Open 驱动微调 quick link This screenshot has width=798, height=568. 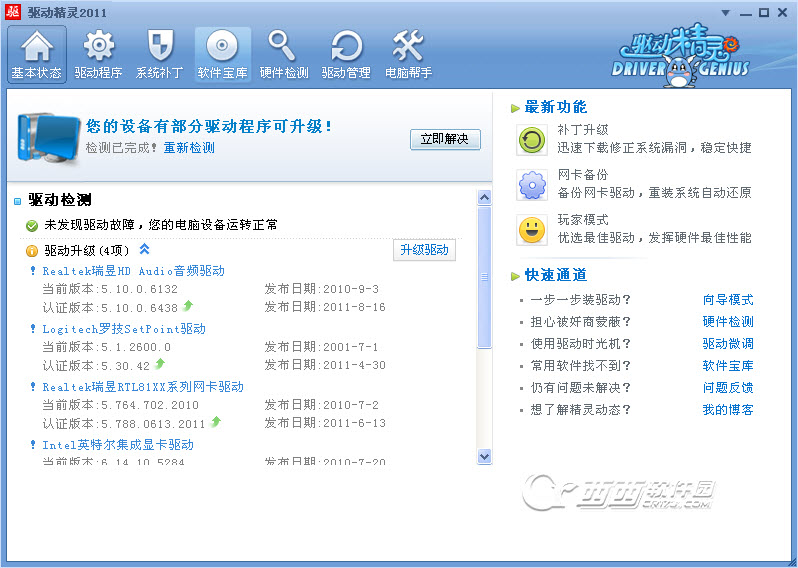(728, 344)
